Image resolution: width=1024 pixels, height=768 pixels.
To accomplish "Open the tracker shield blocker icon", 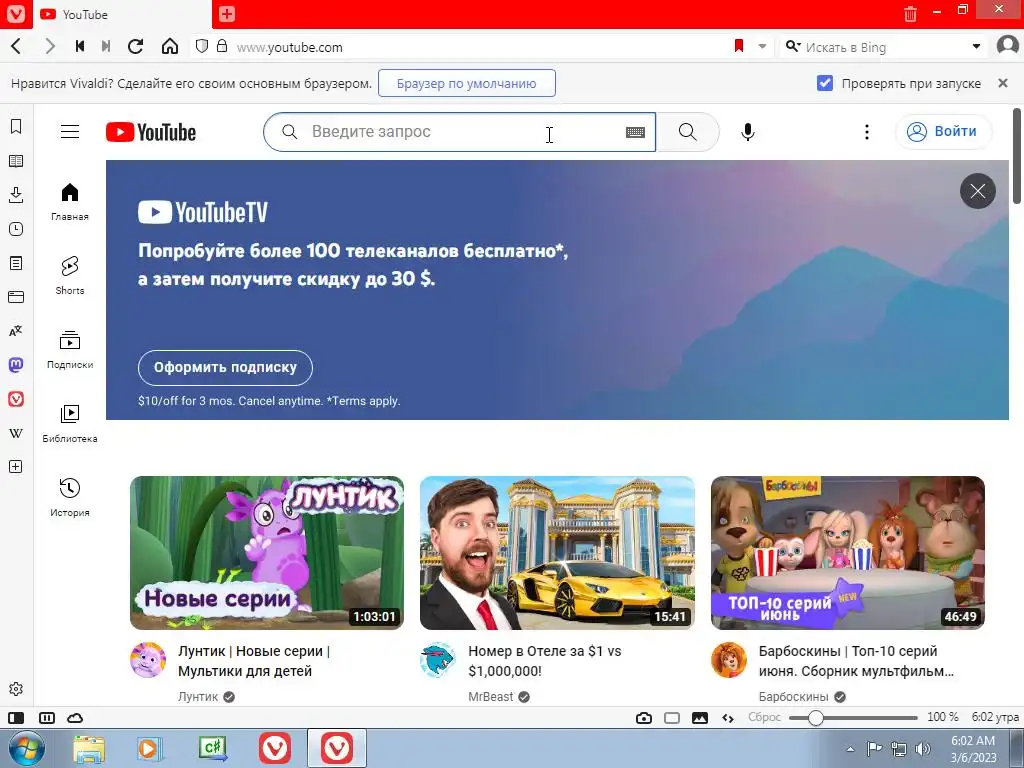I will pos(202,46).
